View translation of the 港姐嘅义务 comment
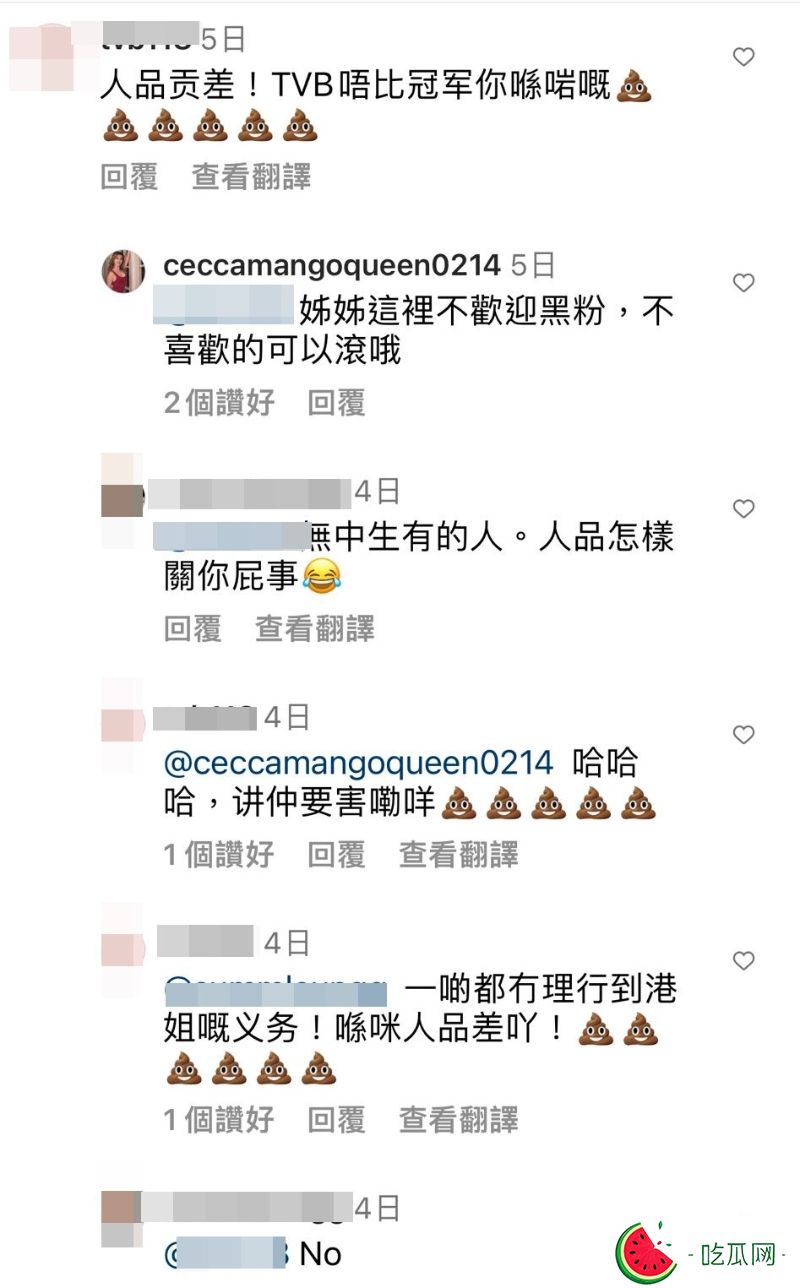Screen dimensions: 800x1288 (x=459, y=1120)
